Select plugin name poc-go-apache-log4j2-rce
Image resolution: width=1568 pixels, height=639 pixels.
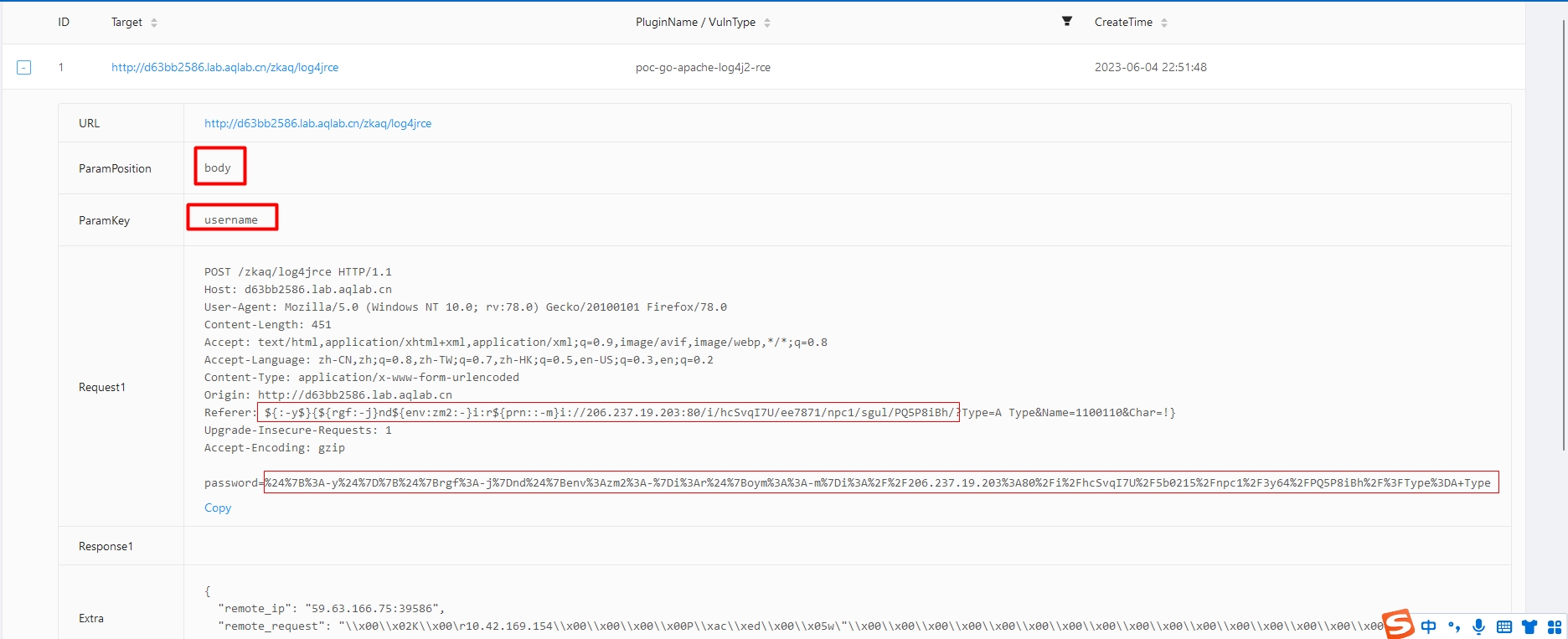click(x=703, y=67)
